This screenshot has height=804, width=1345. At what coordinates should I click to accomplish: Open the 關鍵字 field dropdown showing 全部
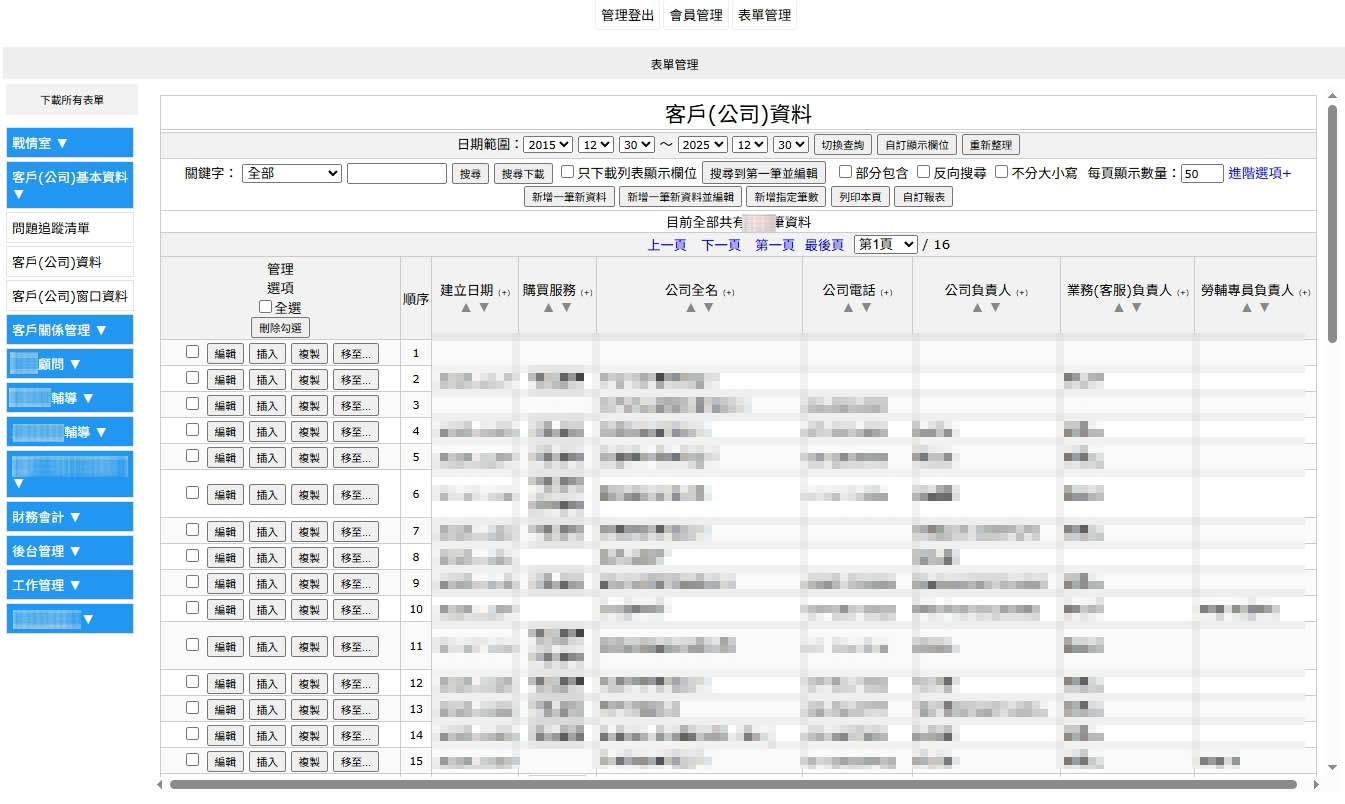[292, 173]
